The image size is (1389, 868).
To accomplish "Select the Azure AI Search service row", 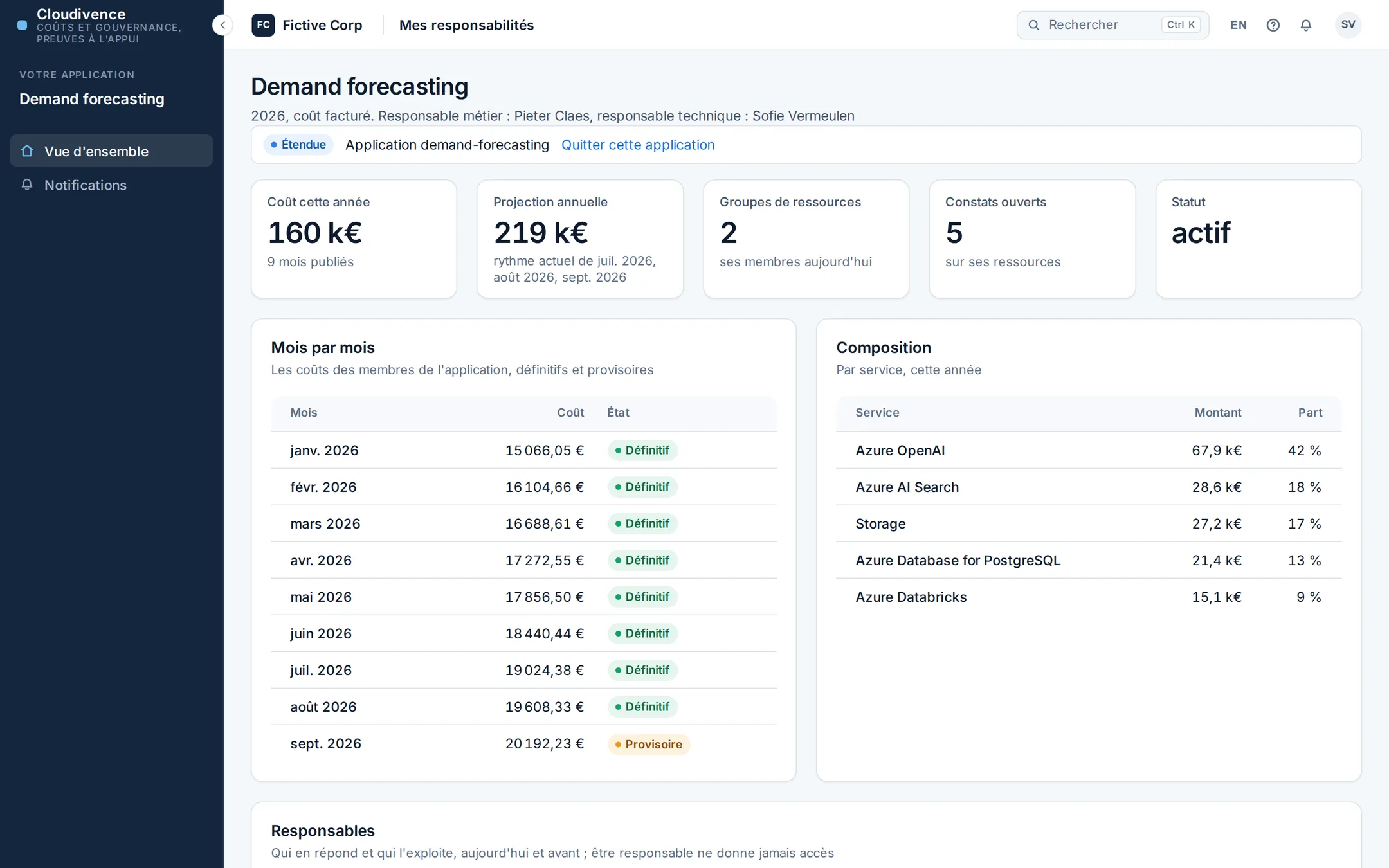I will point(1088,487).
